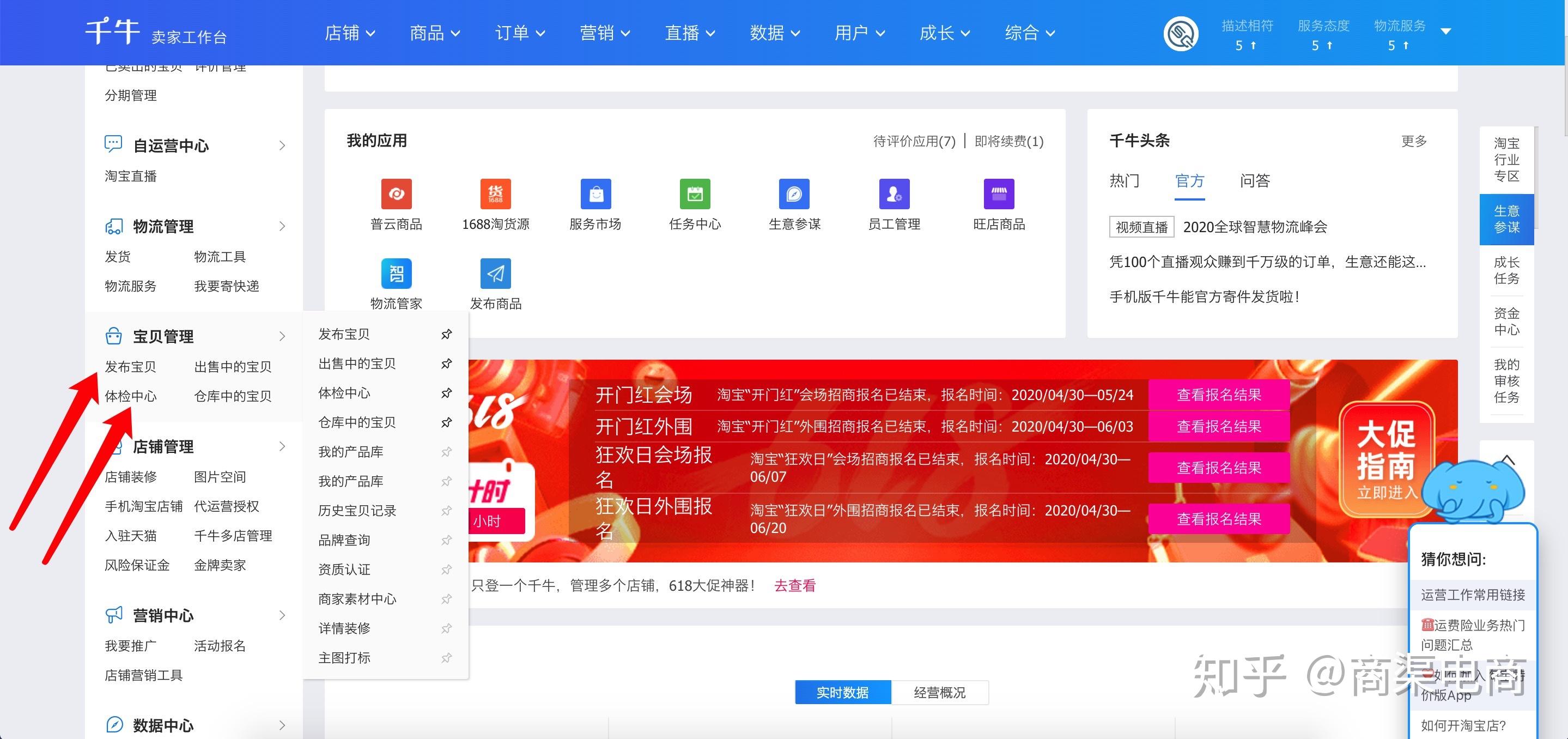
Task: Select 生意参谋 in the right side tabs
Action: click(1506, 219)
